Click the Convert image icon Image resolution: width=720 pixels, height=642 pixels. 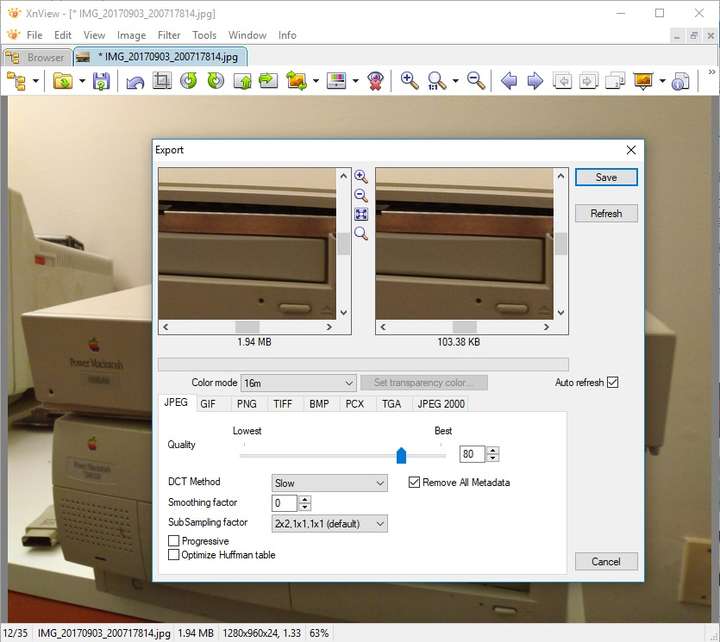click(296, 81)
